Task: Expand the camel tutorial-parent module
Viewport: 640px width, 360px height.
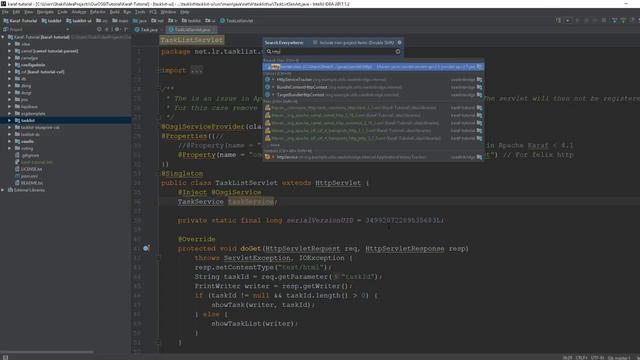Action: [x=9, y=51]
